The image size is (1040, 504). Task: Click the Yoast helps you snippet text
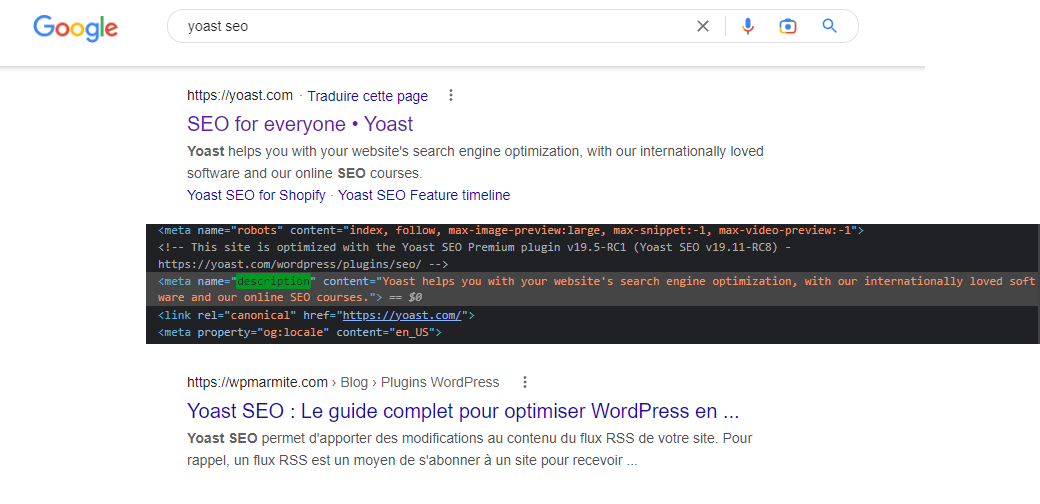[475, 162]
